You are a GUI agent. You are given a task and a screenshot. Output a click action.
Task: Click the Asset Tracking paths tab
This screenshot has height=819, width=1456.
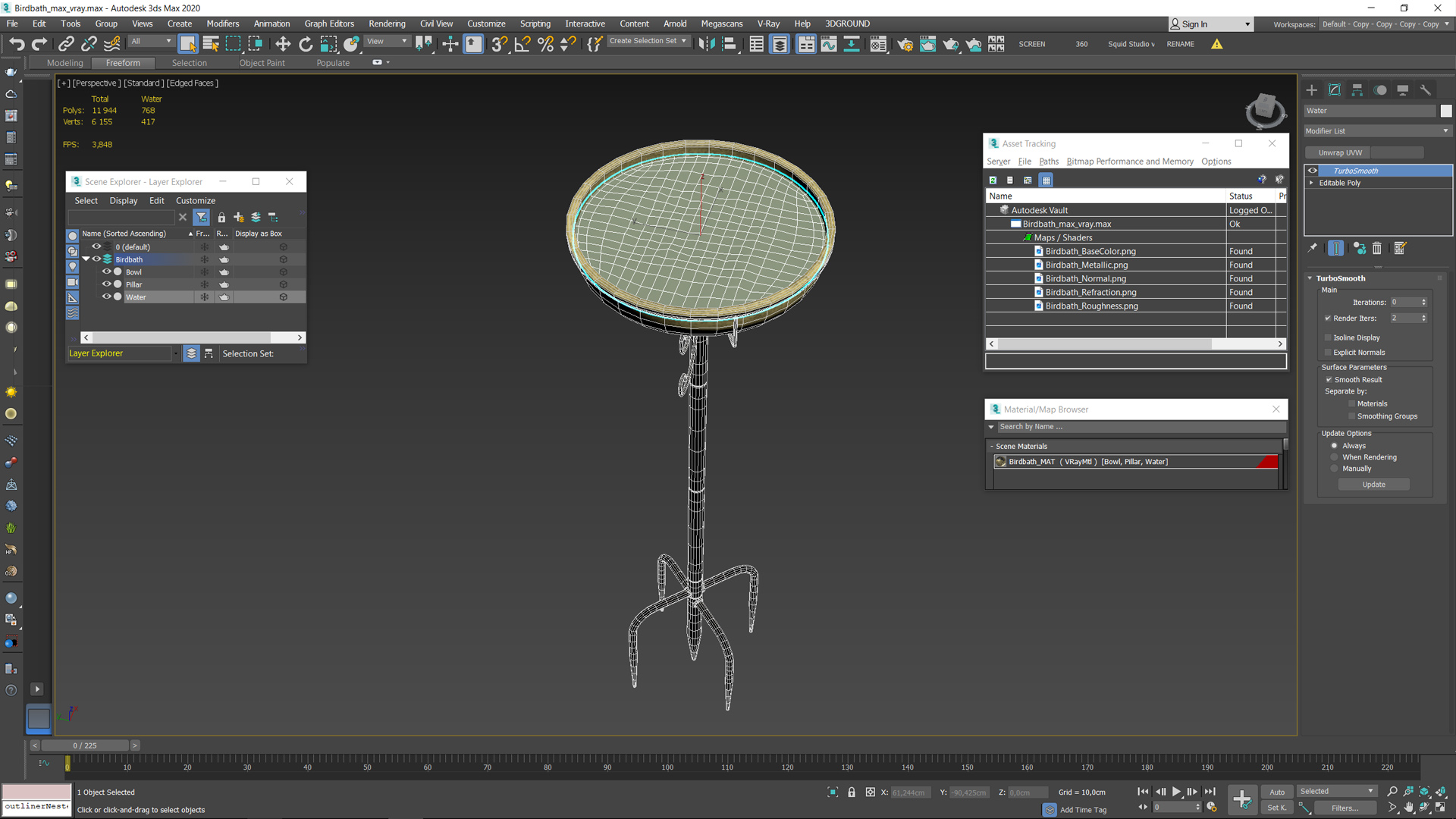(x=1048, y=161)
